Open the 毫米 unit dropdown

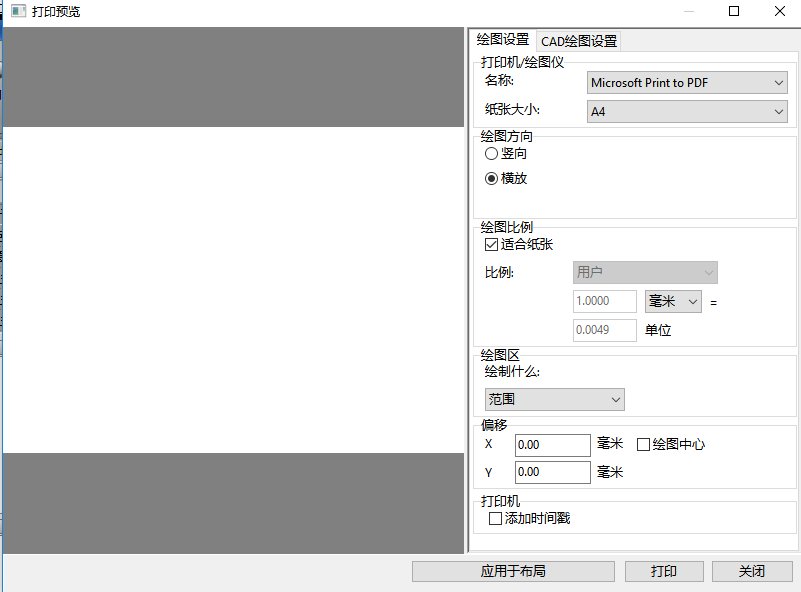673,301
